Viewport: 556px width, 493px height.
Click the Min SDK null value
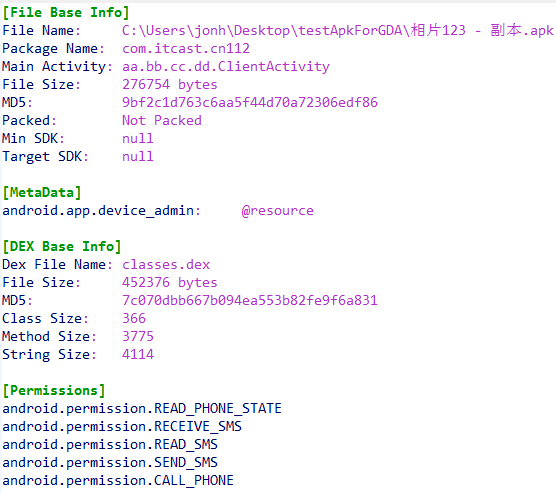(138, 138)
